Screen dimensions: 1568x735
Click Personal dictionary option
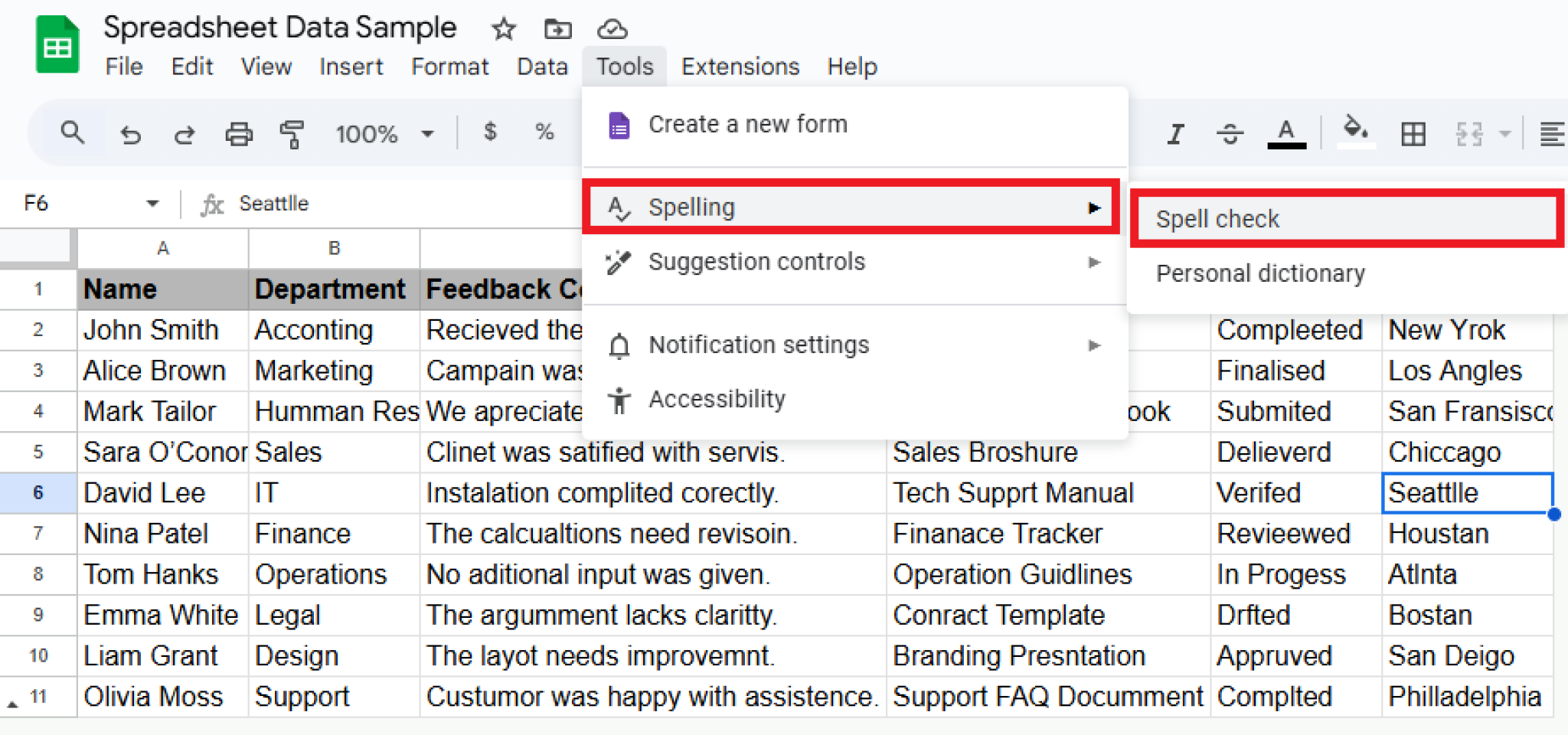pos(1260,273)
